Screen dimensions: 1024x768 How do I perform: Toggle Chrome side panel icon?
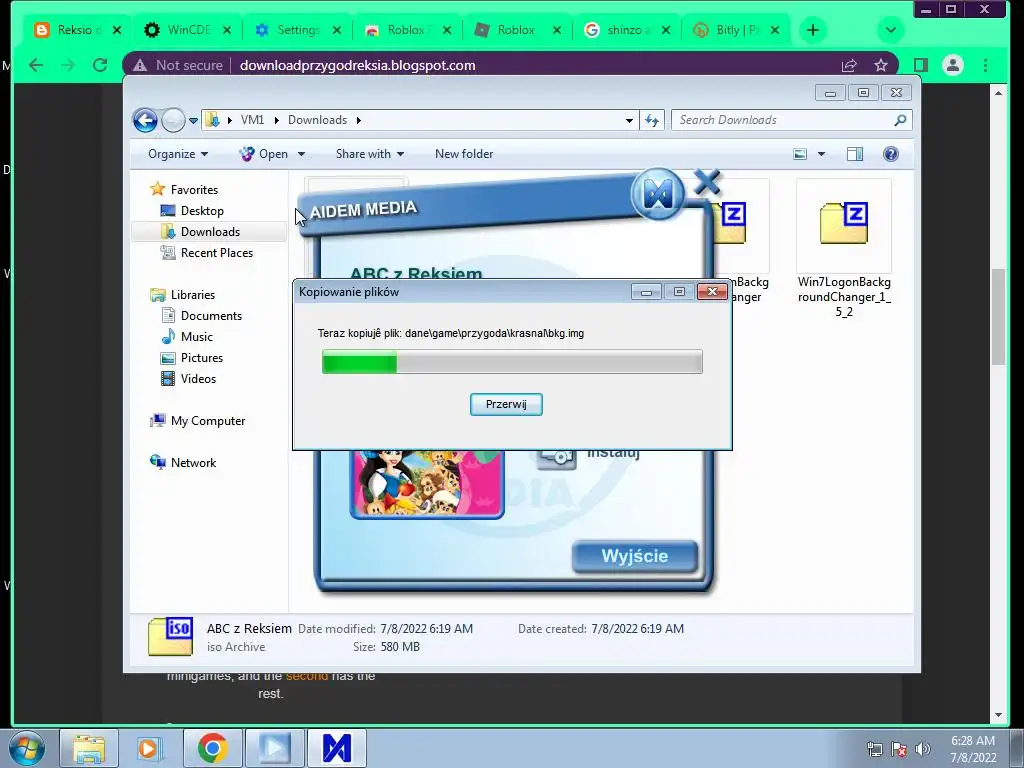(921, 65)
